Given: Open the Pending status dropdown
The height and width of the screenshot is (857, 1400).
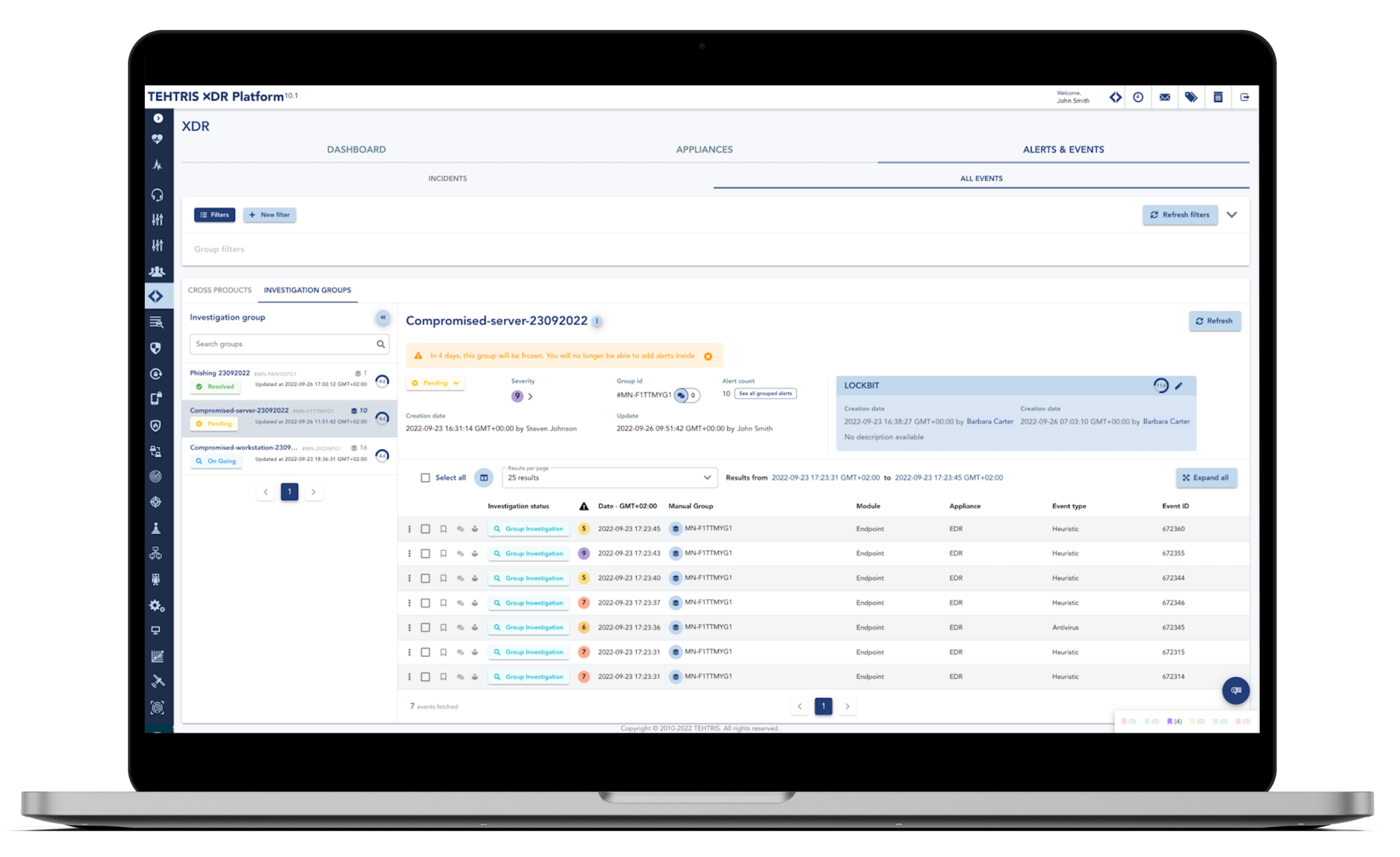Looking at the screenshot, I should [435, 383].
